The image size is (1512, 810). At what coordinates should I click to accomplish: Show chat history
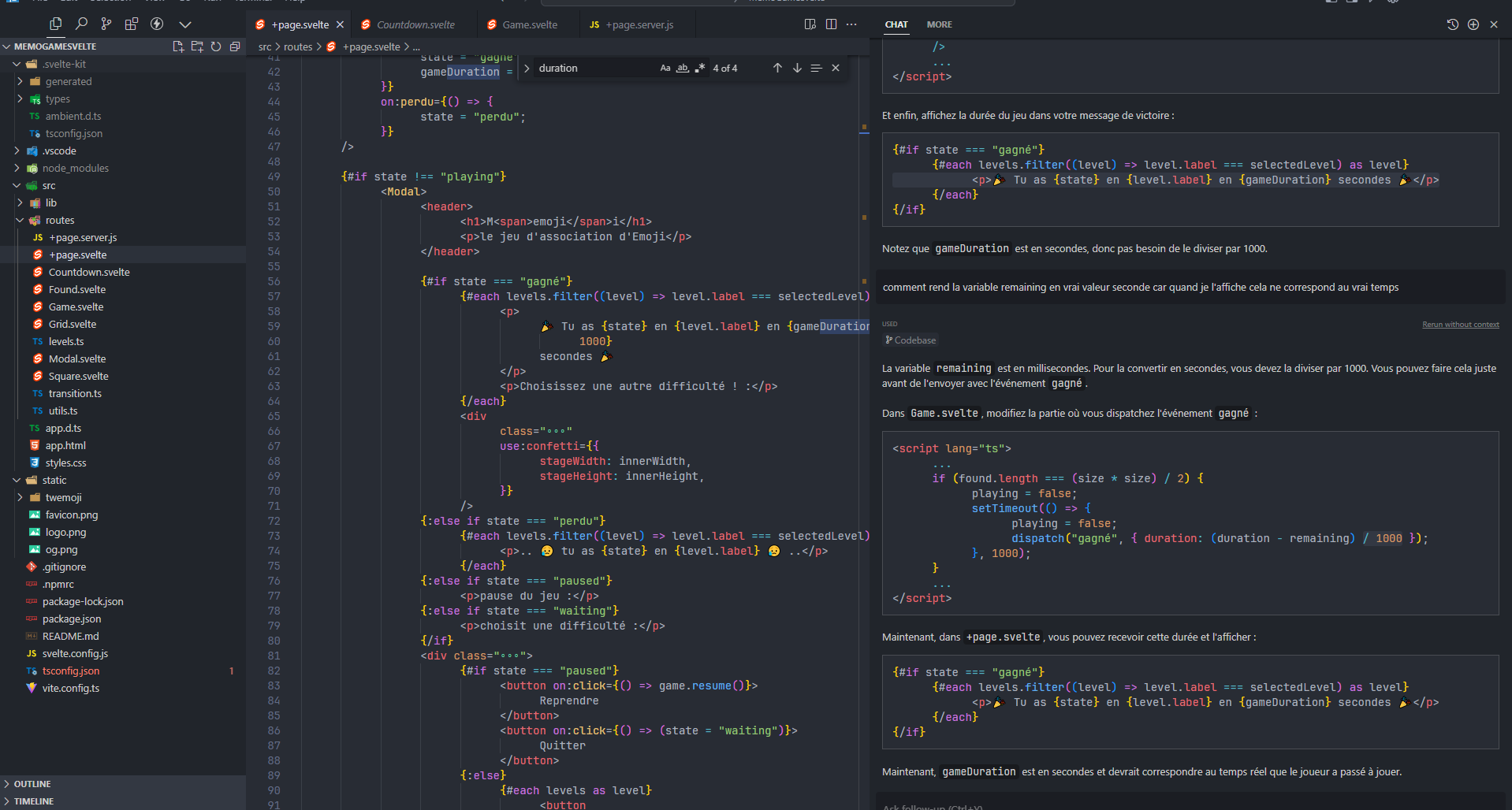click(x=1453, y=24)
